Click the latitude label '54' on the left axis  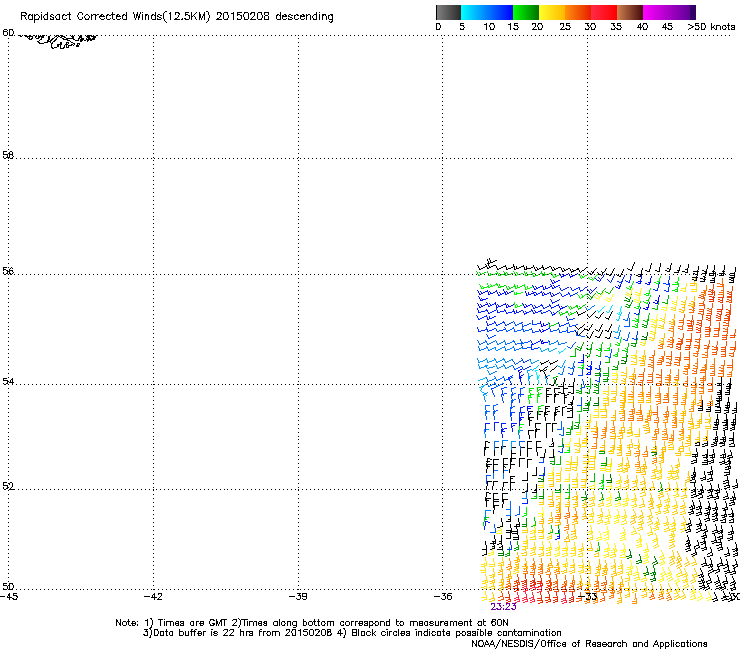pyautogui.click(x=8, y=381)
